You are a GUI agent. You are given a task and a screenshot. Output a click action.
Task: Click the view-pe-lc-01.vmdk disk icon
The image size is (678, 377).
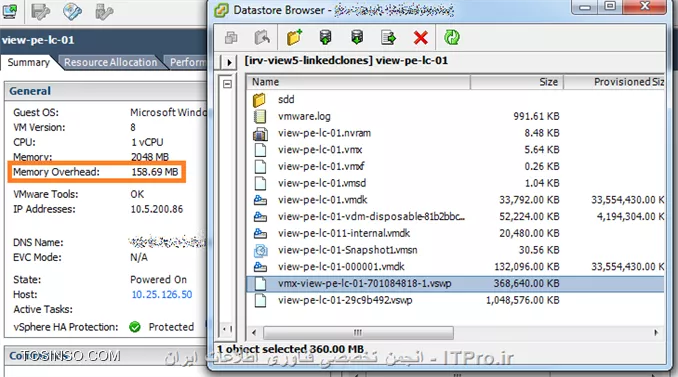260,200
